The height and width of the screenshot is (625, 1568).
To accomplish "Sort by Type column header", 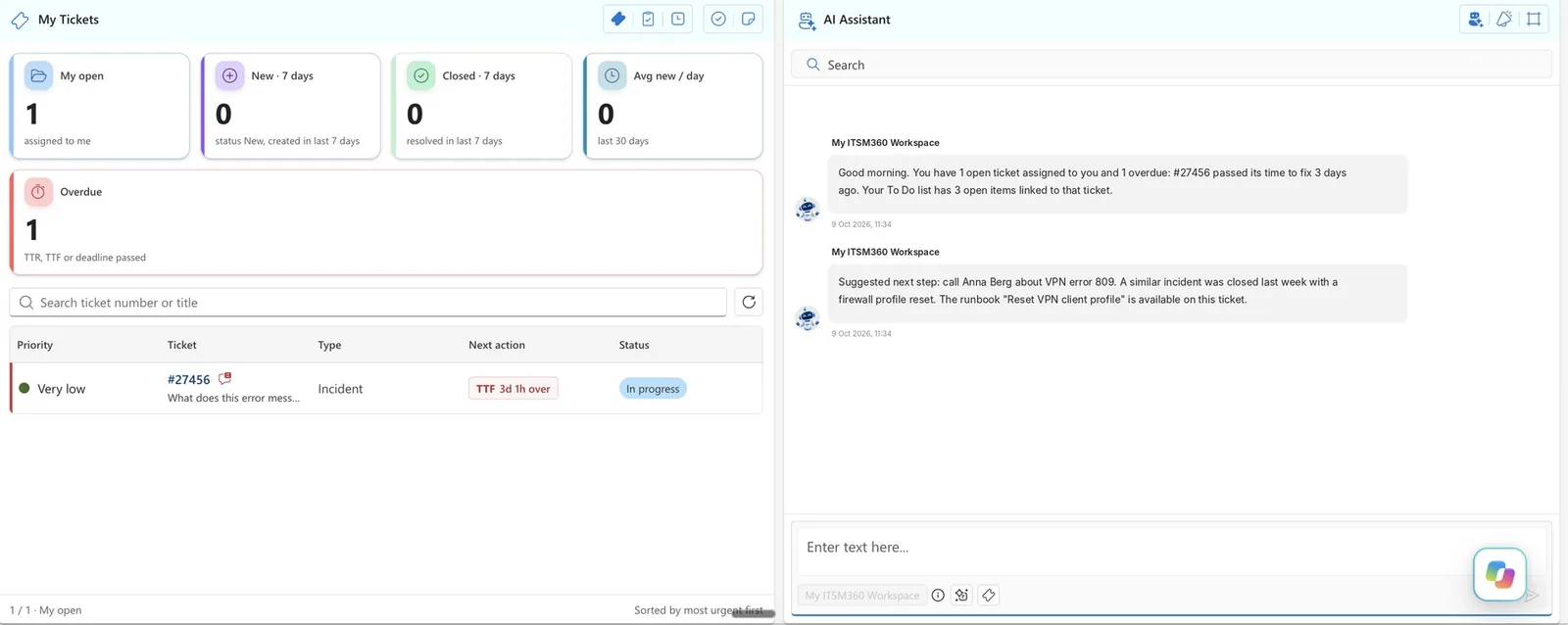I will click(x=329, y=345).
